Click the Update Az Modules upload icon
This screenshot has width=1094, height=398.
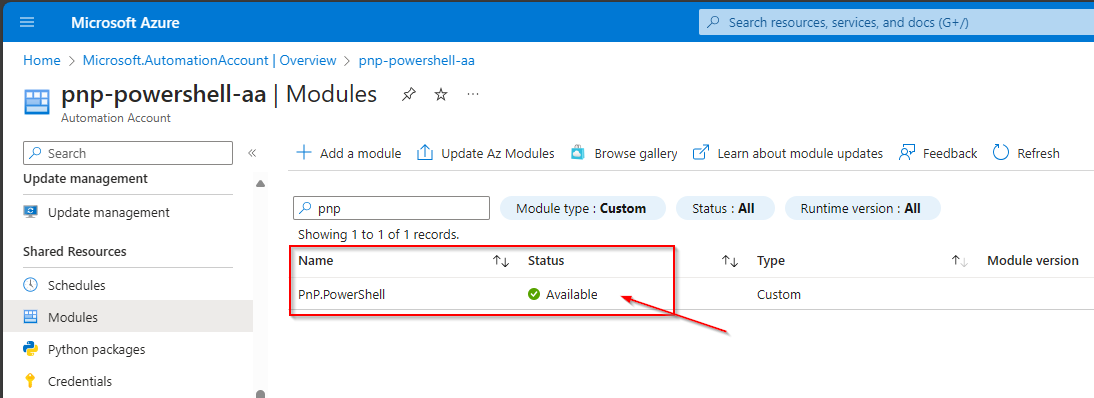pyautogui.click(x=424, y=152)
